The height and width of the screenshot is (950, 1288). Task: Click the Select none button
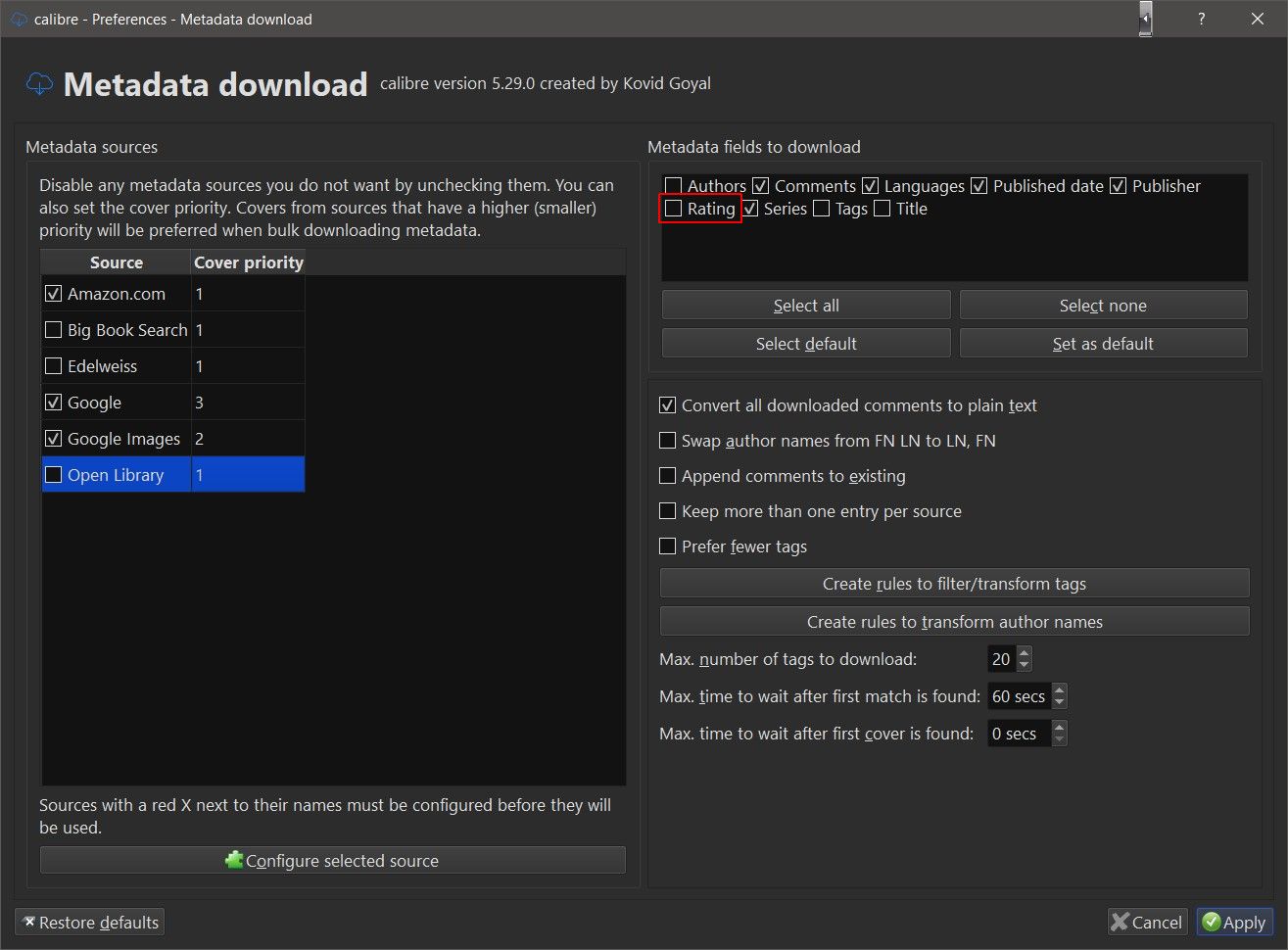(x=1103, y=306)
